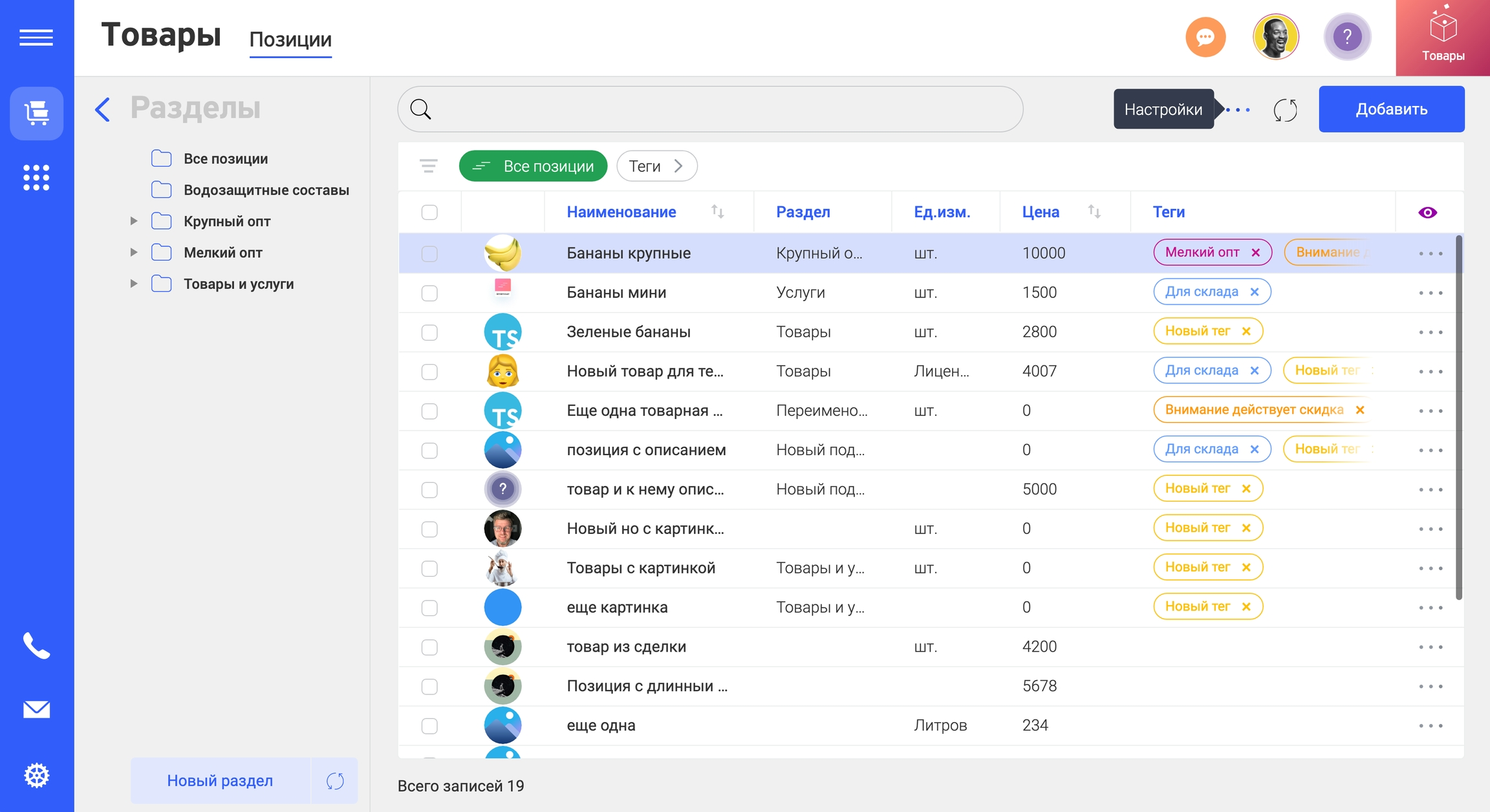Open the Теги filter chevron
This screenshot has height=812, width=1490.
[x=679, y=166]
